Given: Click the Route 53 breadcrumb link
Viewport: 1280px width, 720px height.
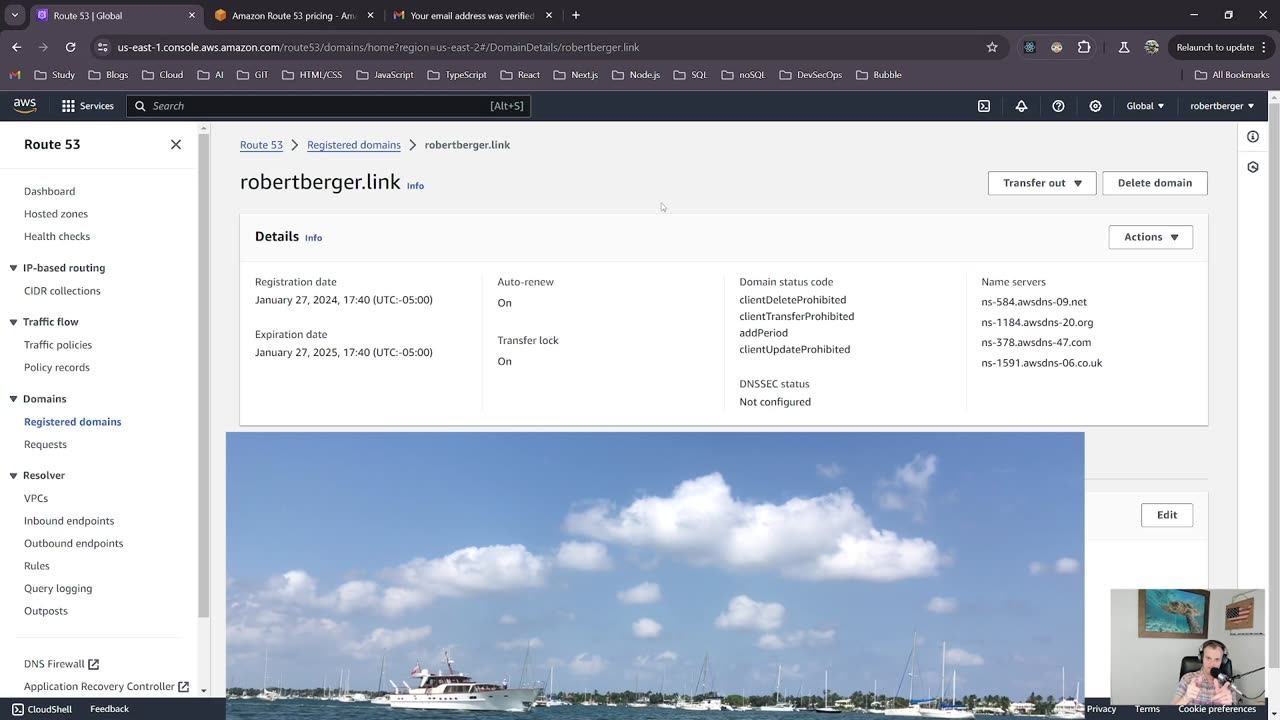Looking at the screenshot, I should pos(261,145).
